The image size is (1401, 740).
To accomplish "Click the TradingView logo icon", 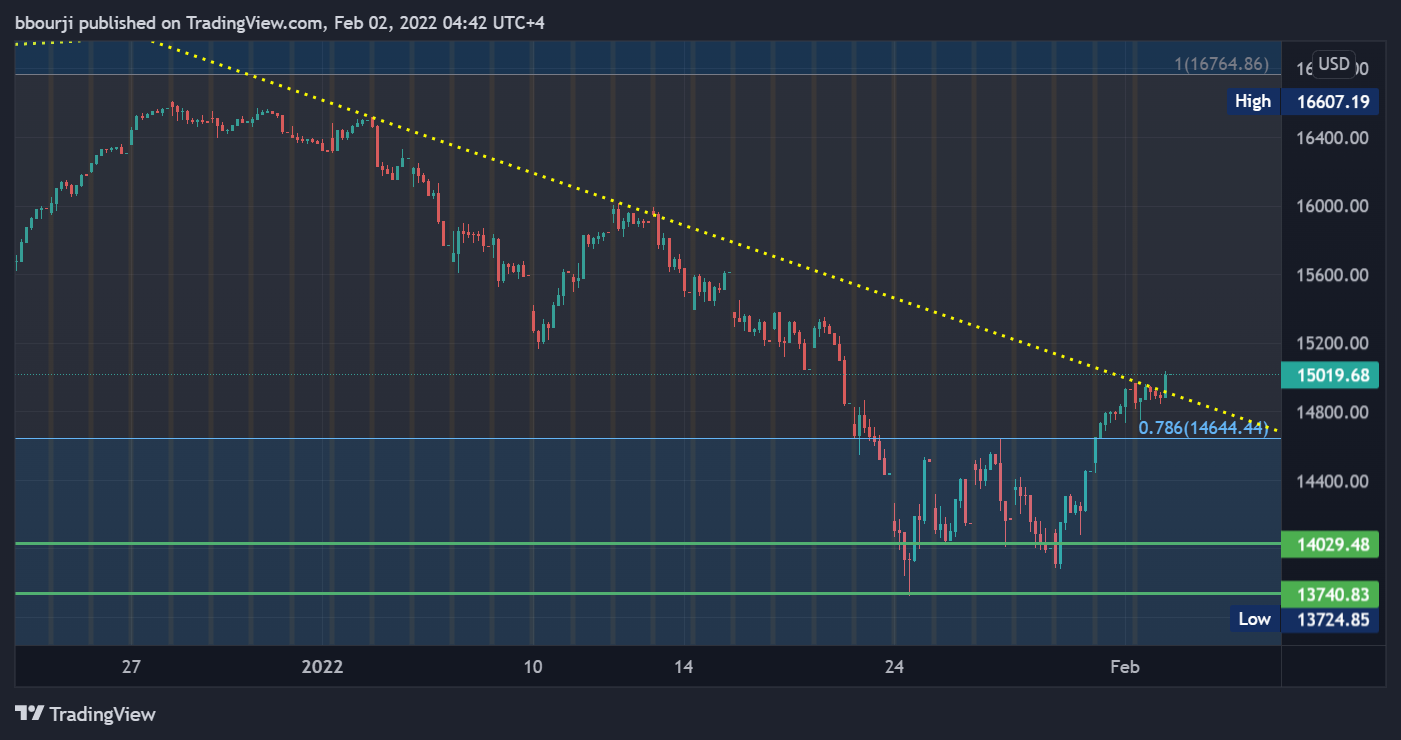I will [x=29, y=714].
